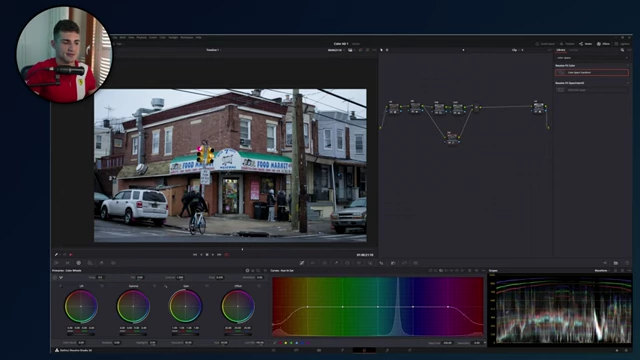
Task: Click the Saturation value field under wheels
Action: pyautogui.click(x=188, y=343)
